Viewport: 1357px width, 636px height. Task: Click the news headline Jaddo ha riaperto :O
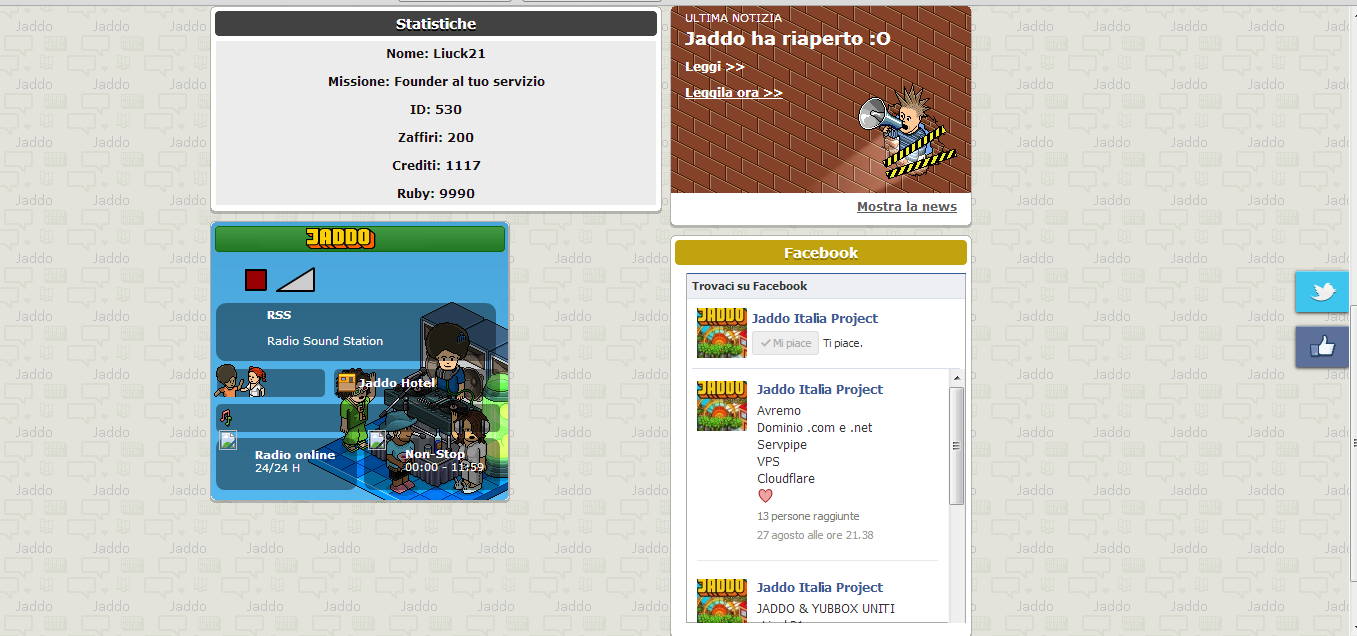pos(787,39)
